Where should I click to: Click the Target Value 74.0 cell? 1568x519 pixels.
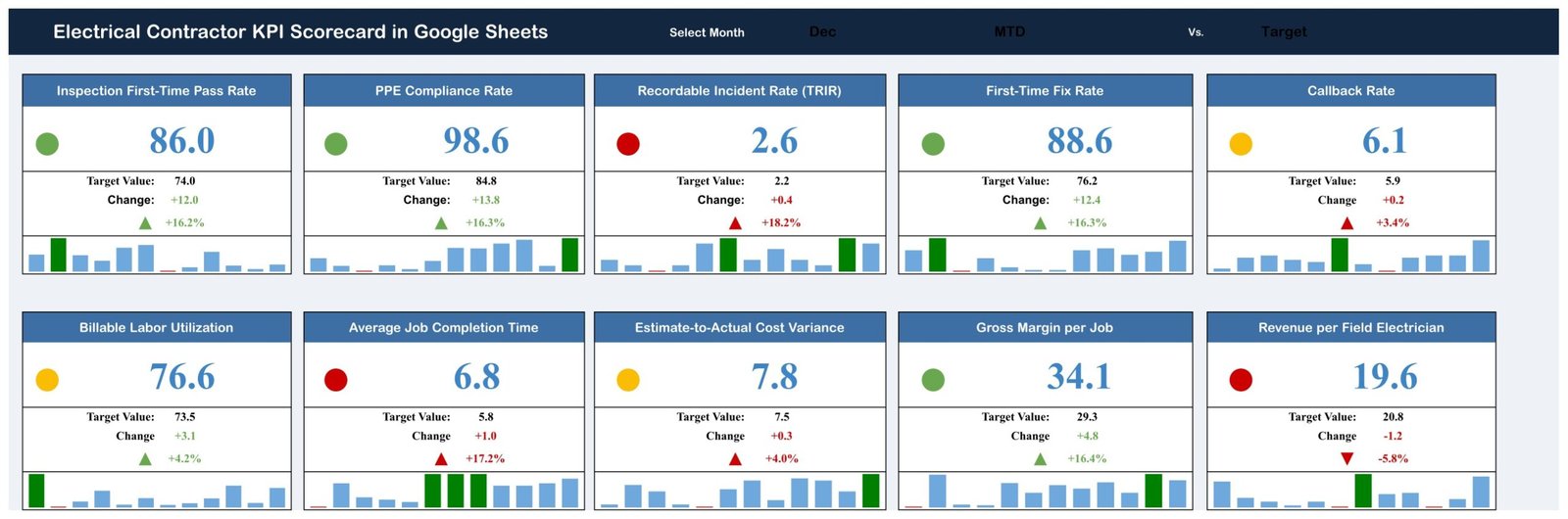click(185, 181)
